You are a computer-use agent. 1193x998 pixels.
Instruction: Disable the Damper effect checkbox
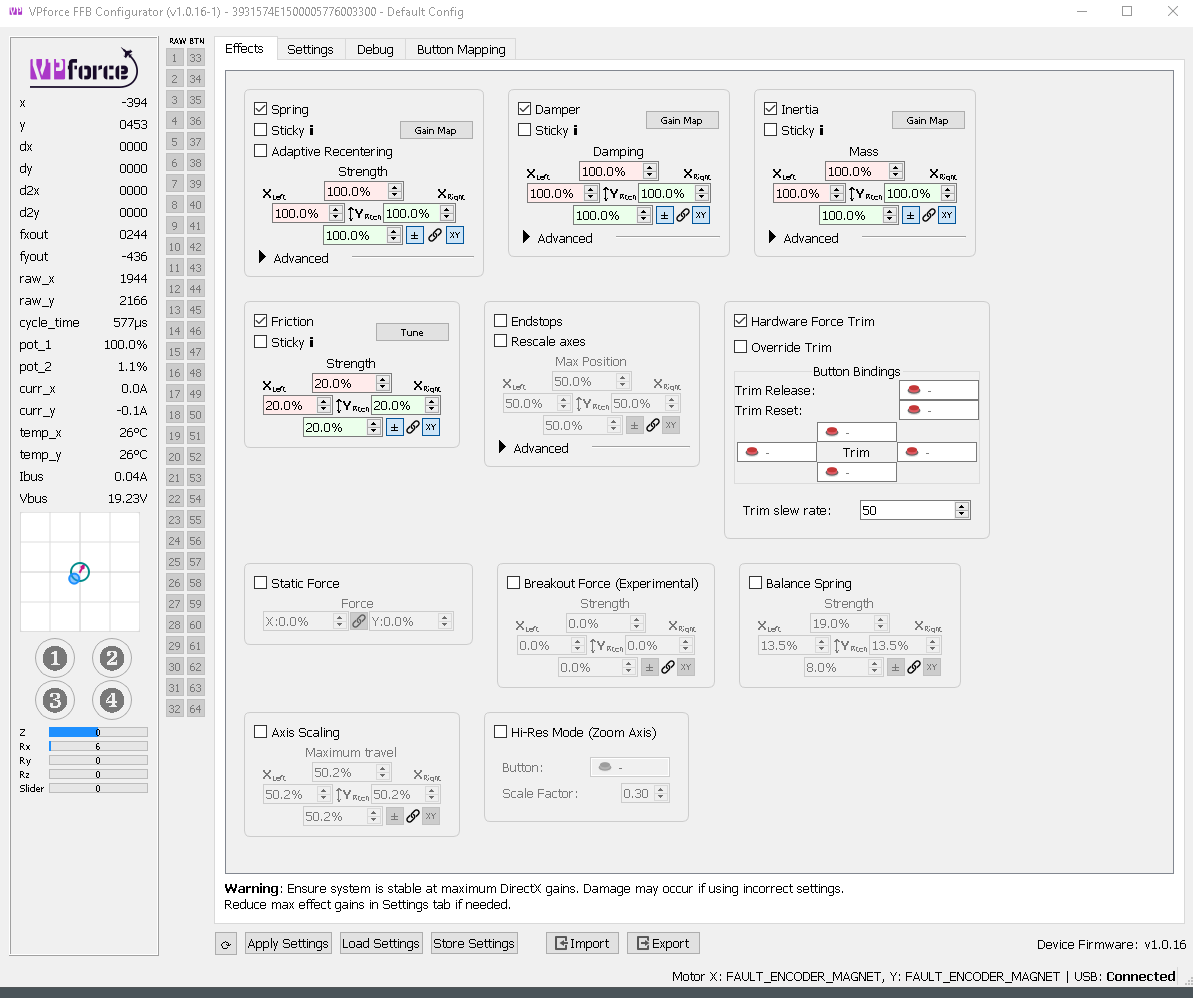[525, 109]
